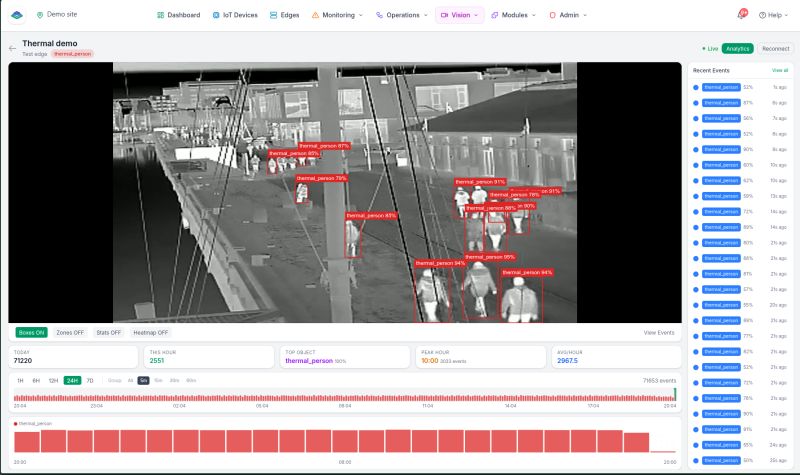Choose the 60m grouping option

(191, 381)
